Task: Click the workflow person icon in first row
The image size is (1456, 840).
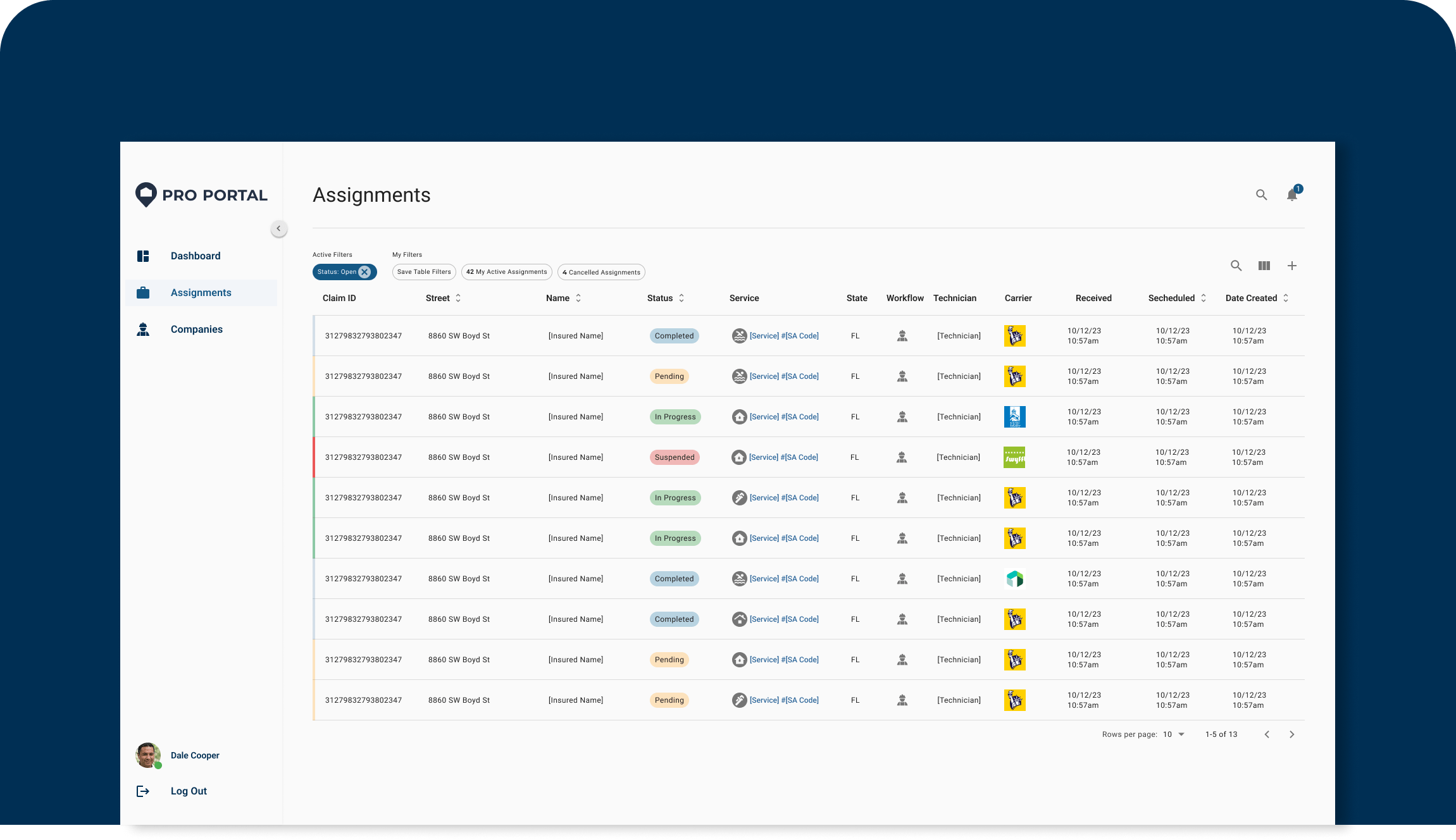Action: (x=902, y=336)
